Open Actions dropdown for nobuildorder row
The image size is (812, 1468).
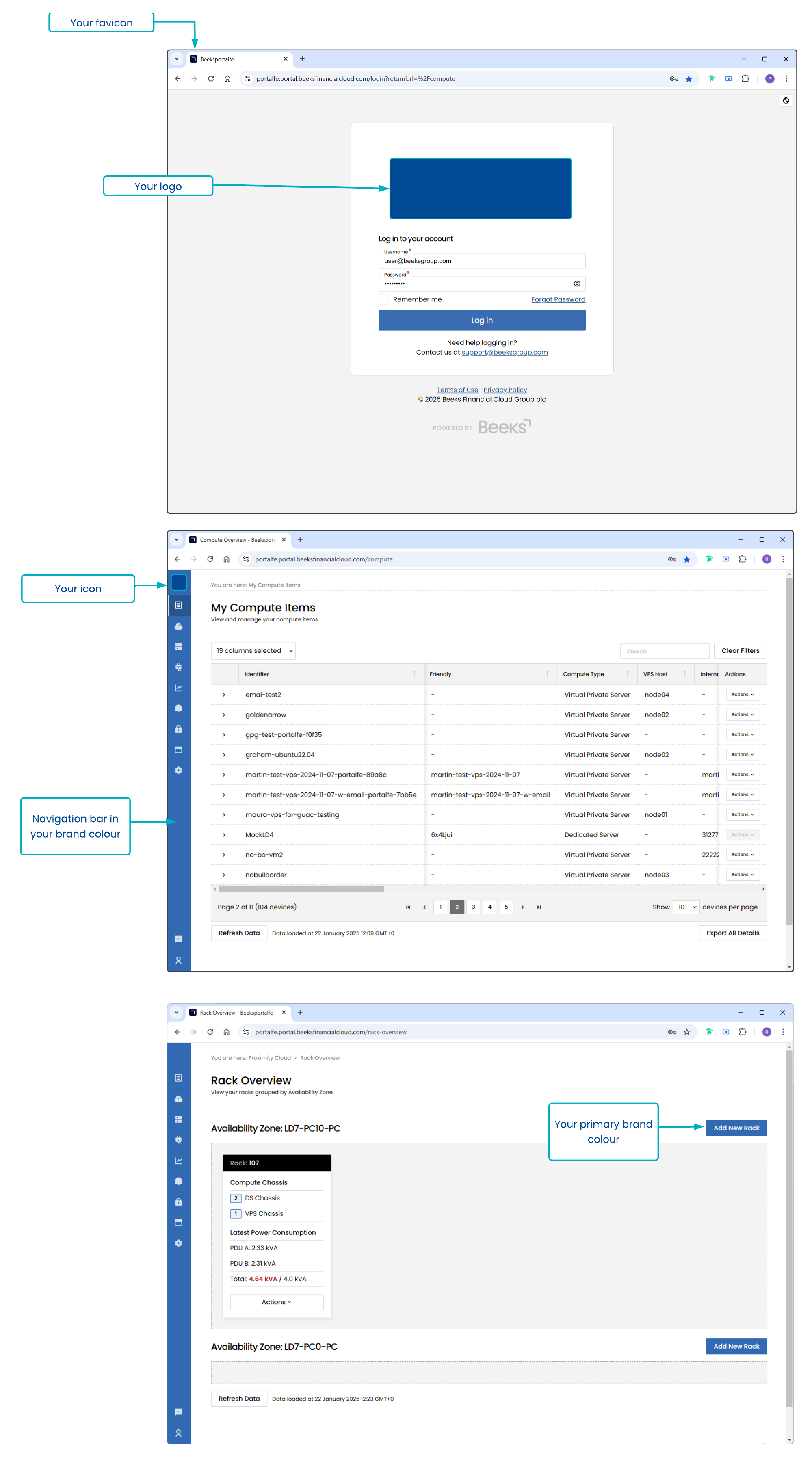click(x=743, y=875)
